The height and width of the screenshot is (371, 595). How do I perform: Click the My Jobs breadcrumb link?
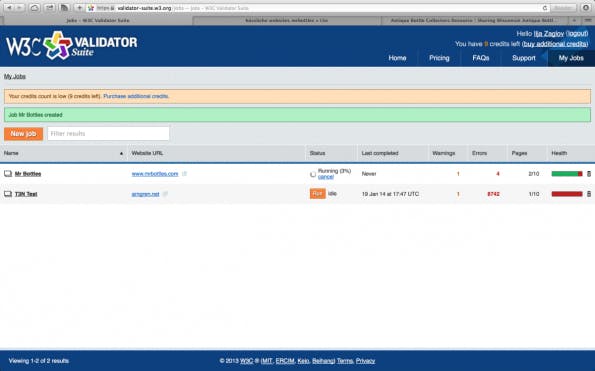[x=15, y=77]
